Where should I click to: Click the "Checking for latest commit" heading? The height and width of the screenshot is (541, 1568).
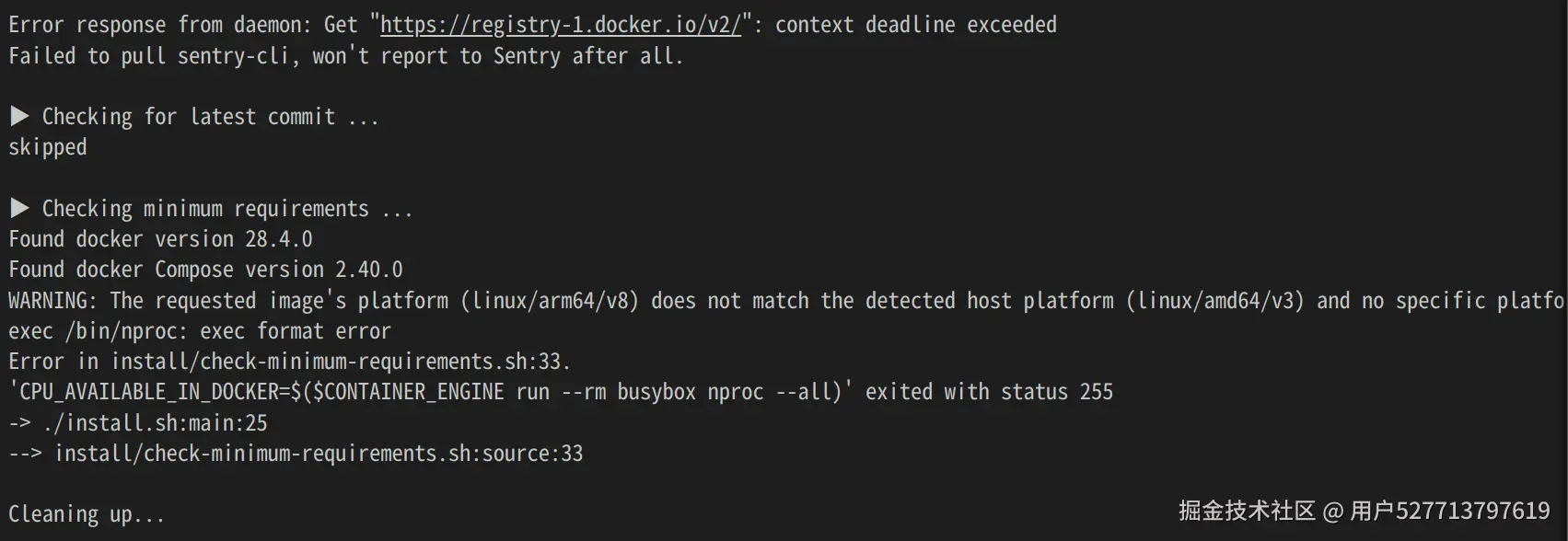pyautogui.click(x=210, y=117)
